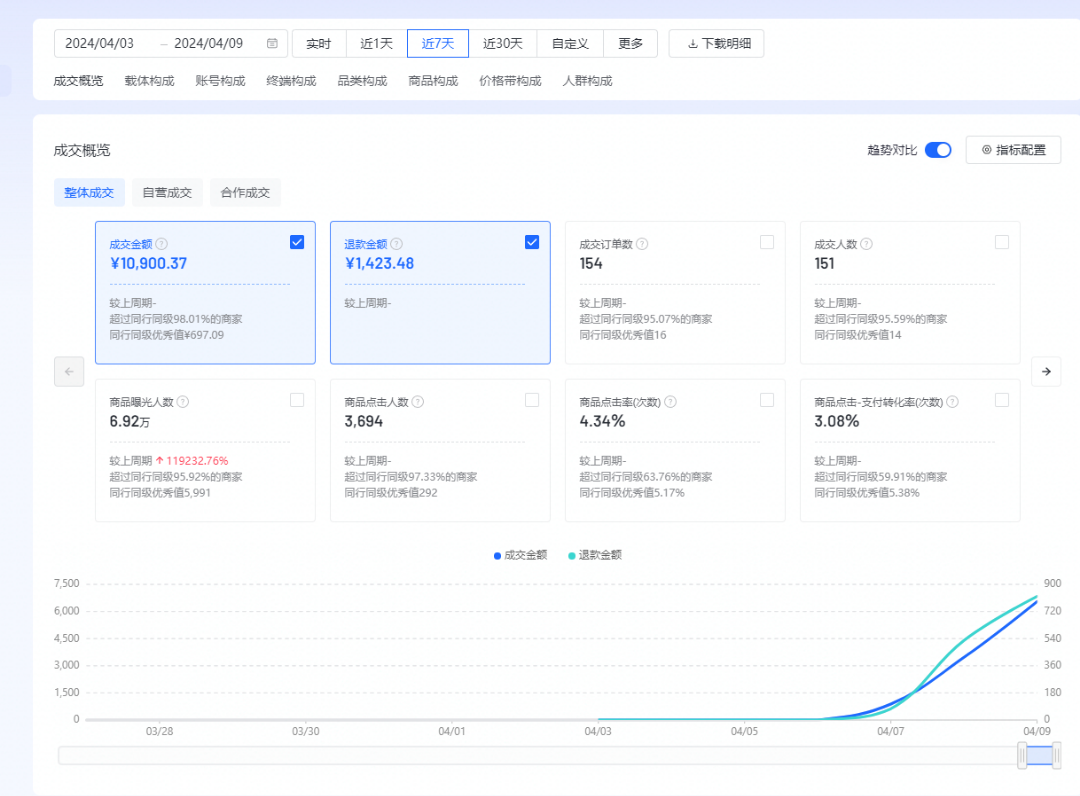1080x796 pixels.
Task: Click the chart range slider right handle
Action: coord(1056,755)
